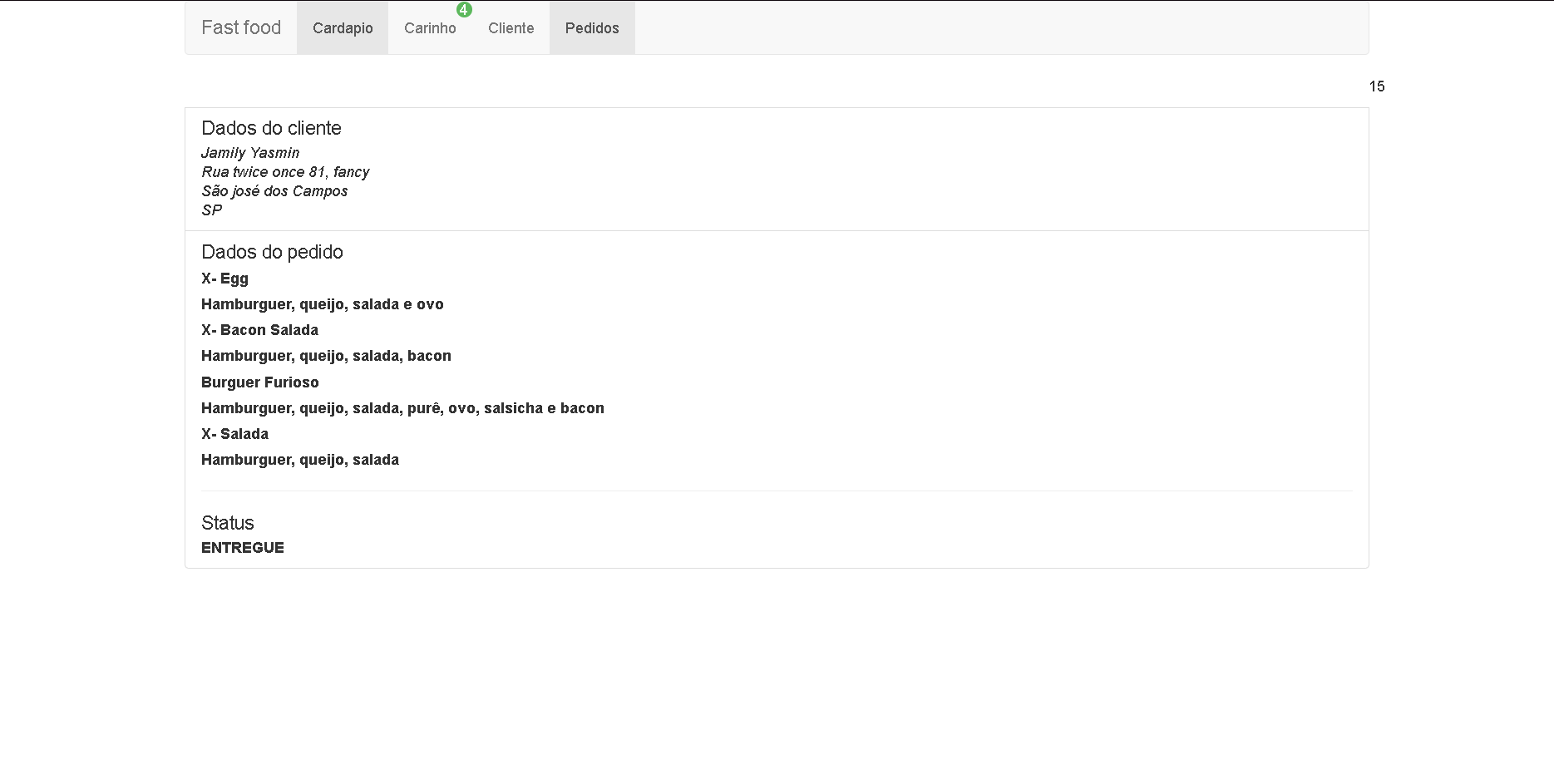Select the ENTREGUE status value
This screenshot has width=1554, height=784.
243,548
